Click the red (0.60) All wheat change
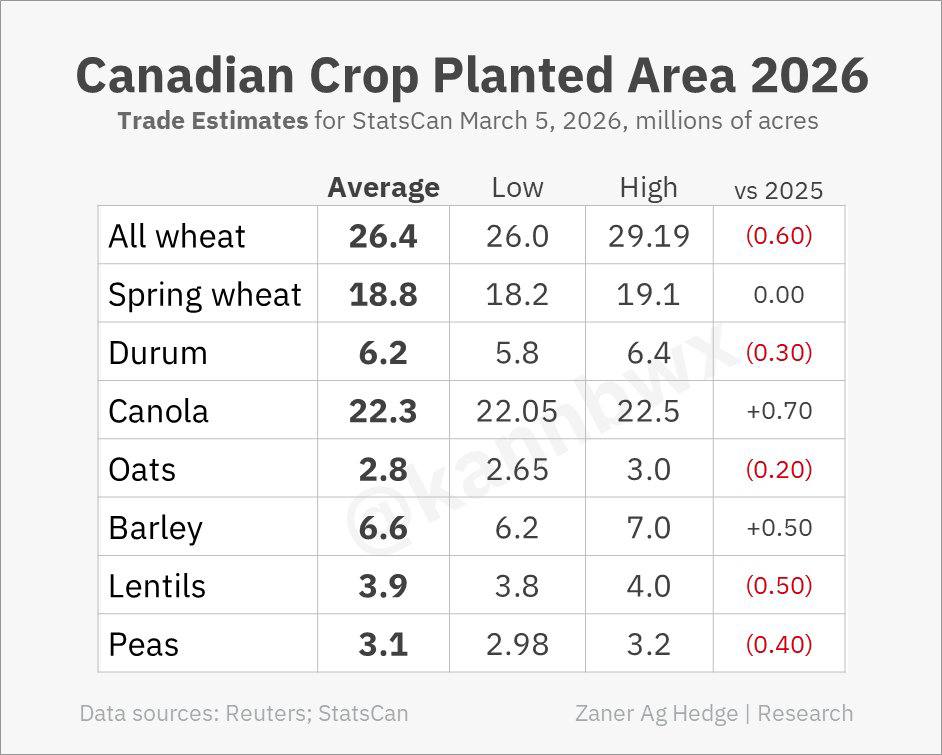 [778, 236]
